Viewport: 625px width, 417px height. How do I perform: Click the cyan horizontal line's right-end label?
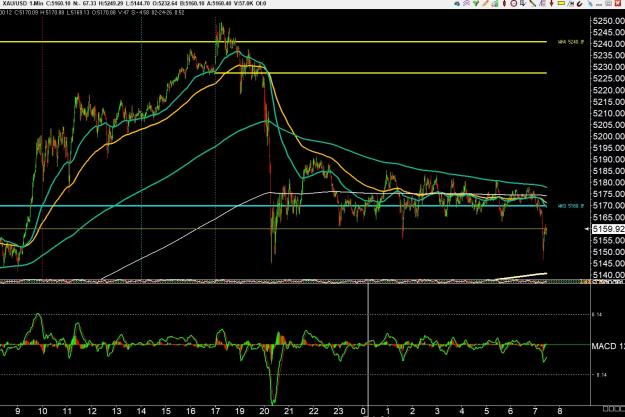571,206
